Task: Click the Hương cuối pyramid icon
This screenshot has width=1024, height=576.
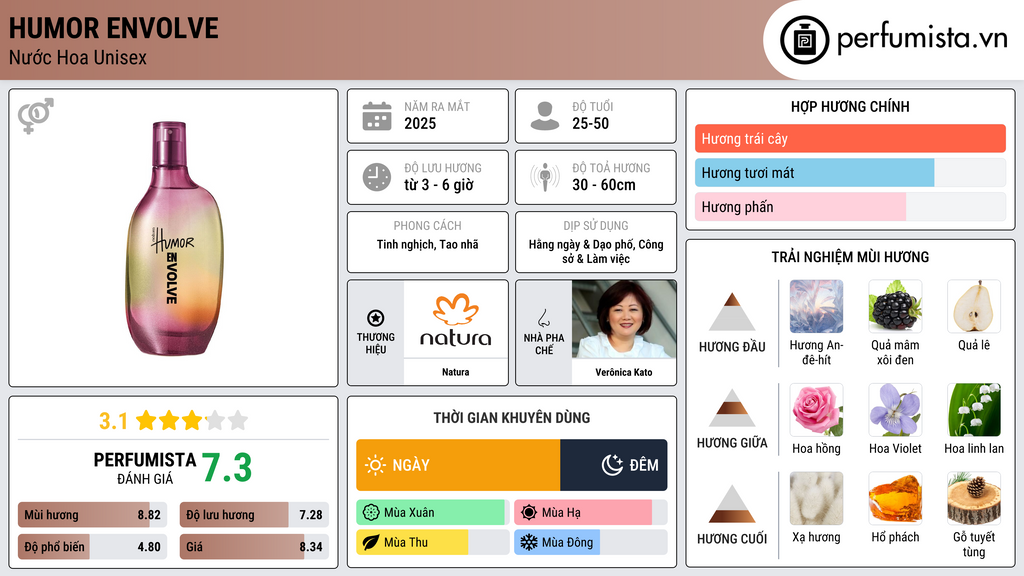Action: point(732,504)
